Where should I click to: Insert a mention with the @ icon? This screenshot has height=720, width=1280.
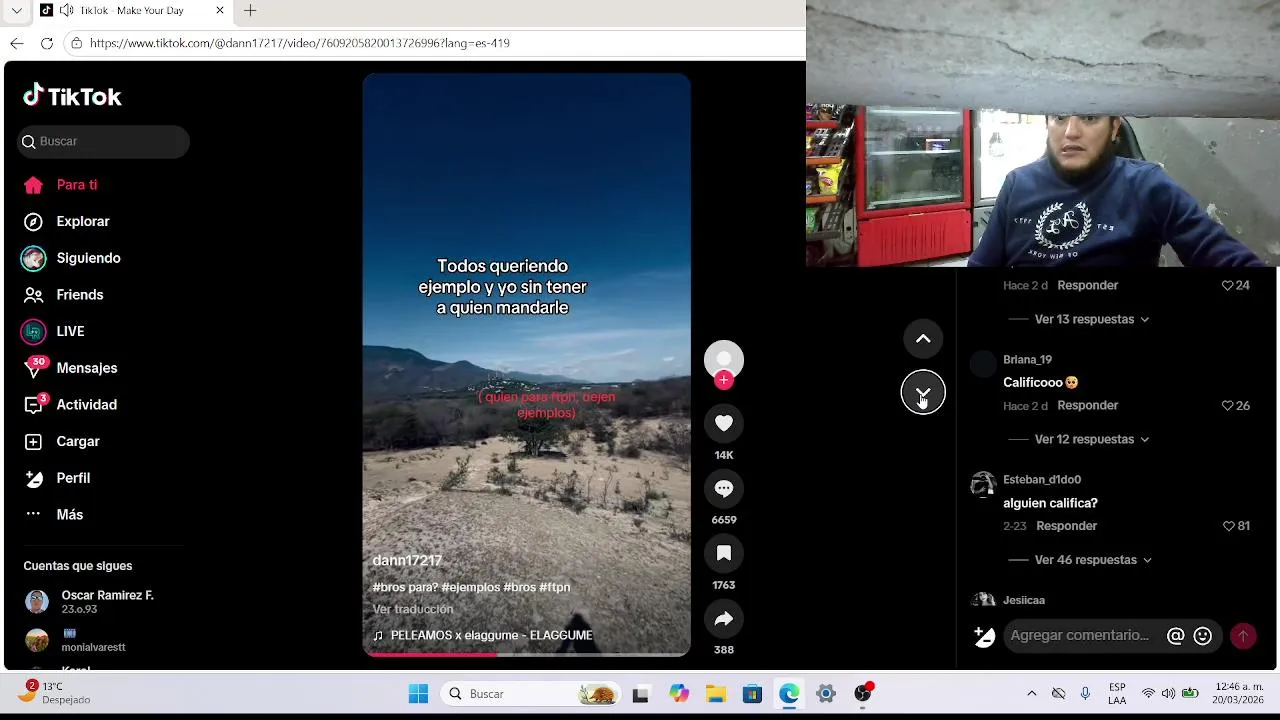tap(1176, 636)
